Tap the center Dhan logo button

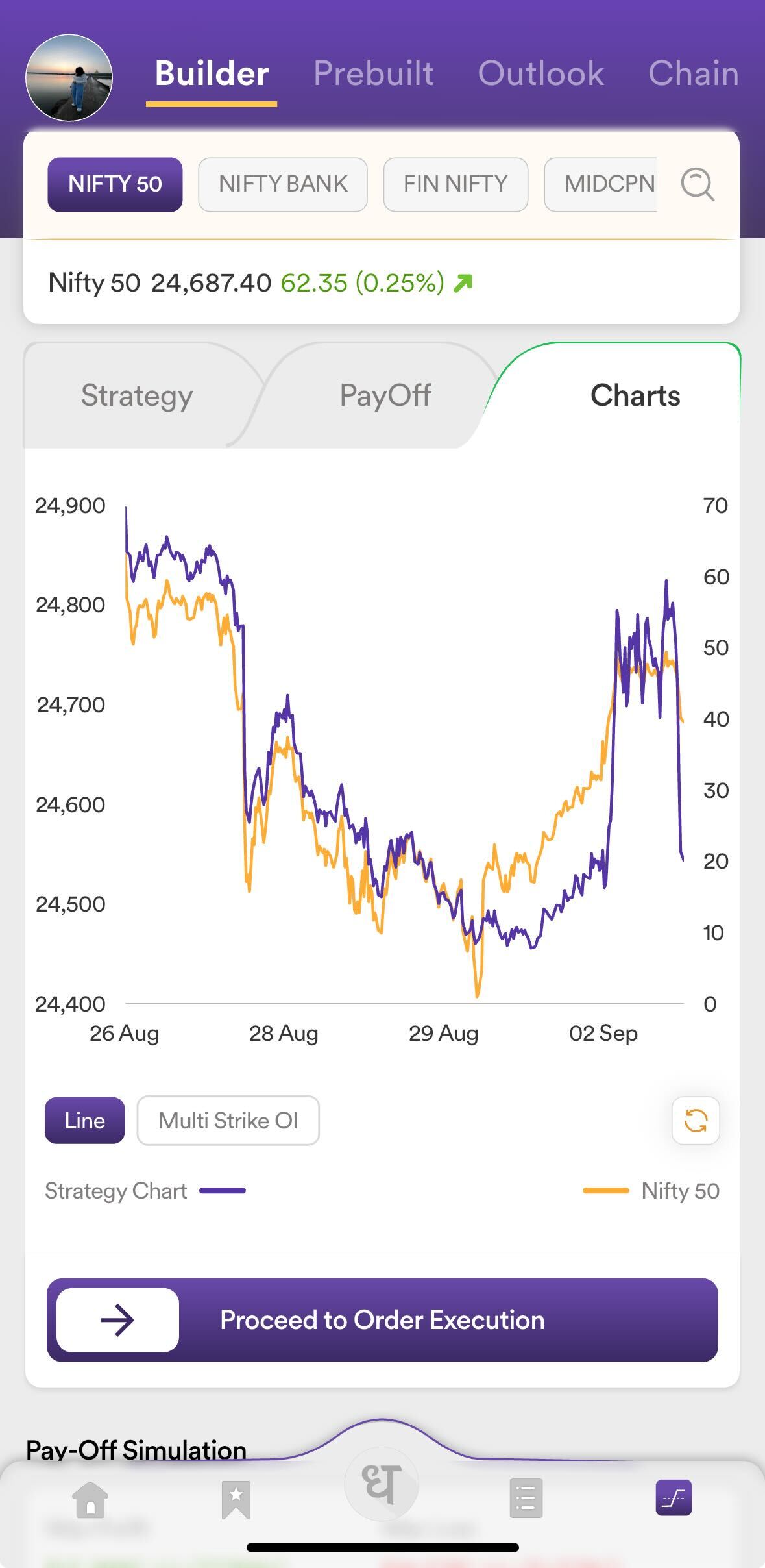tap(382, 1484)
